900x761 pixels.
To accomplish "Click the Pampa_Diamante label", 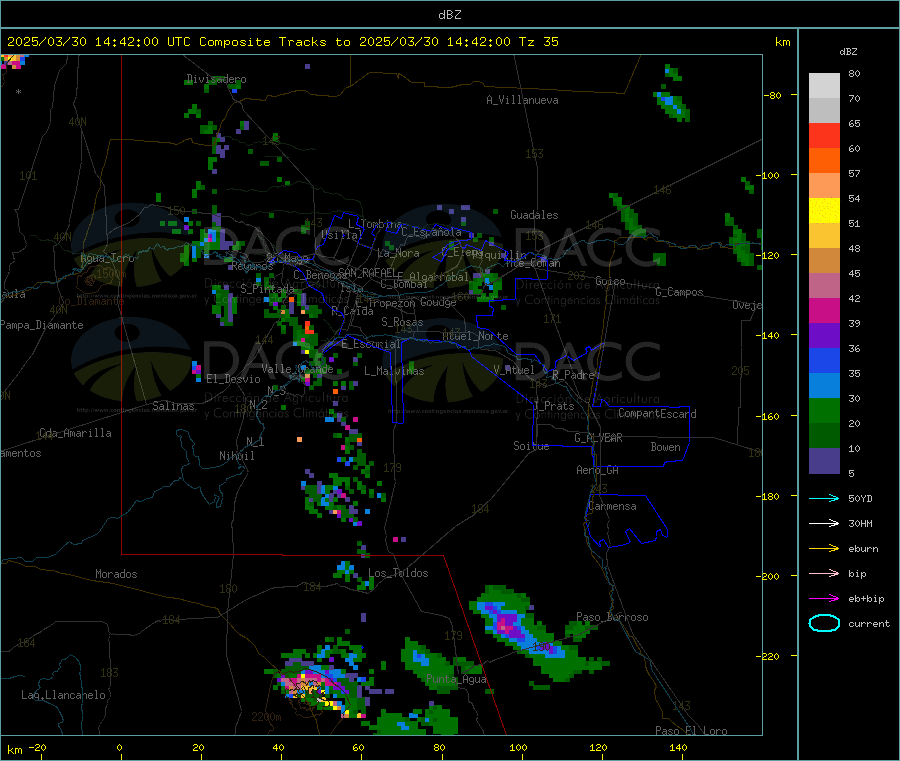I will (x=42, y=325).
